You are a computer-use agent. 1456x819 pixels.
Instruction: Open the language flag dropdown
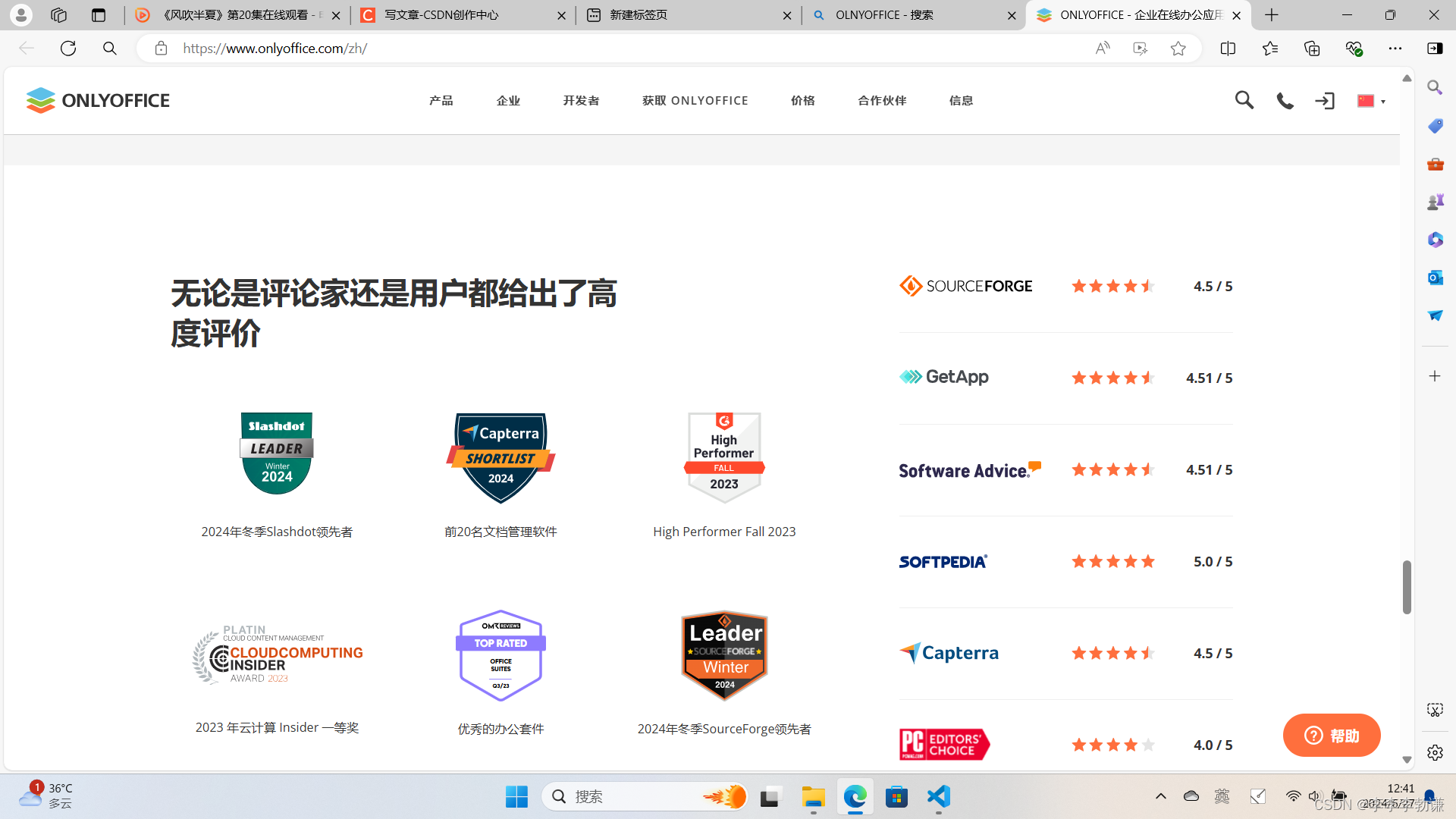[1371, 101]
